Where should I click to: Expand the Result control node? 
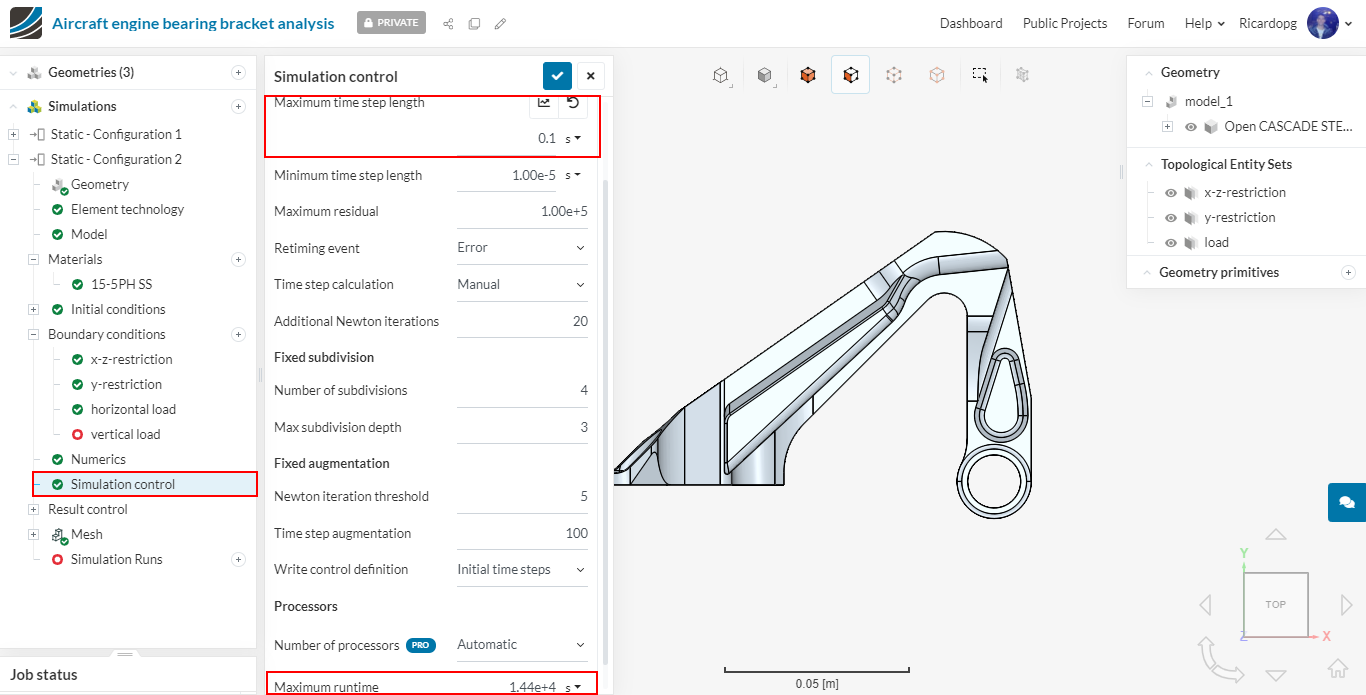pos(33,509)
